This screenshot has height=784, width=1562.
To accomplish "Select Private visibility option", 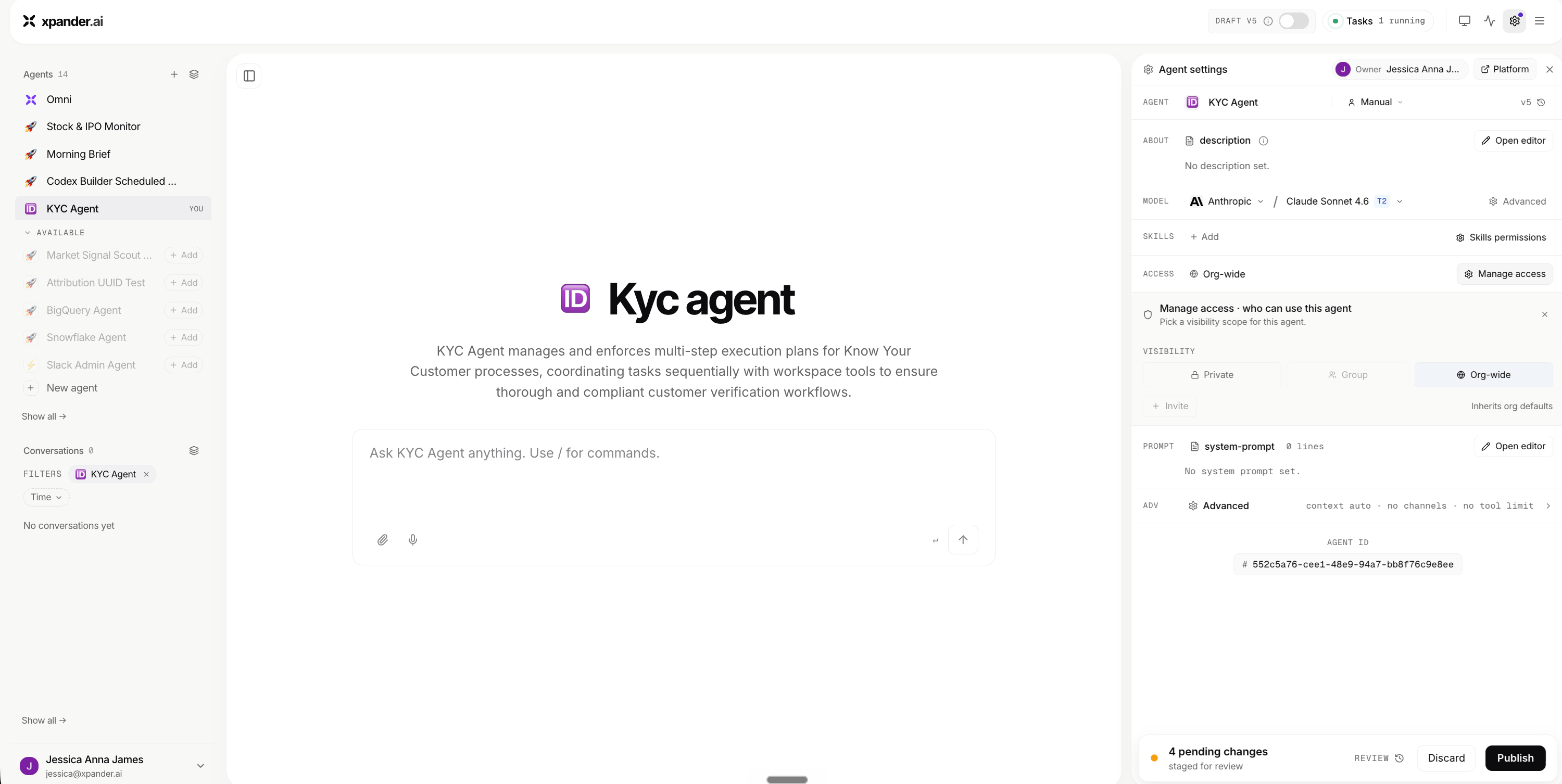I will coord(1212,375).
